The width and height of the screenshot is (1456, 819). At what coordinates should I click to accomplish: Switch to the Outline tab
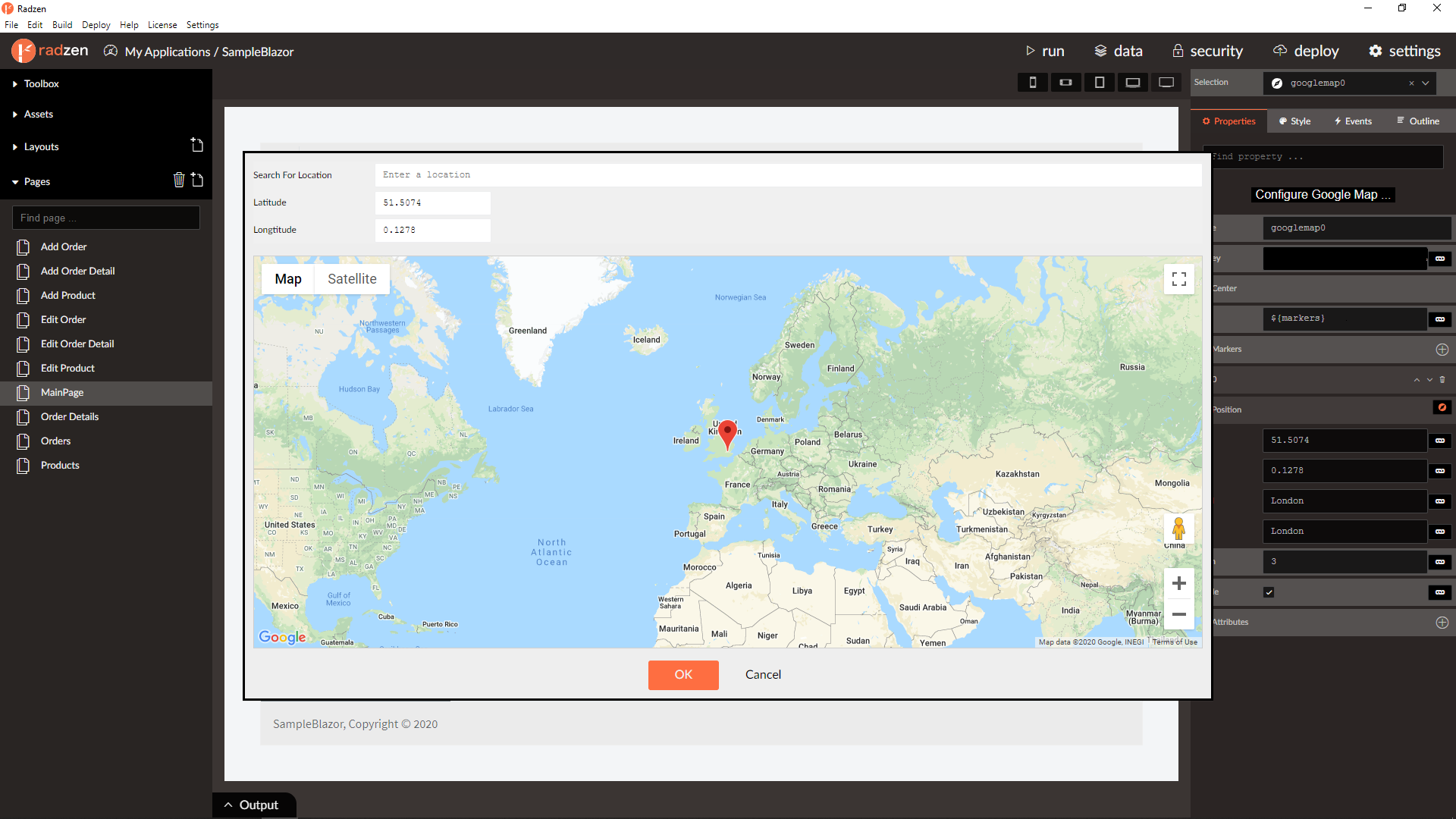point(1418,121)
